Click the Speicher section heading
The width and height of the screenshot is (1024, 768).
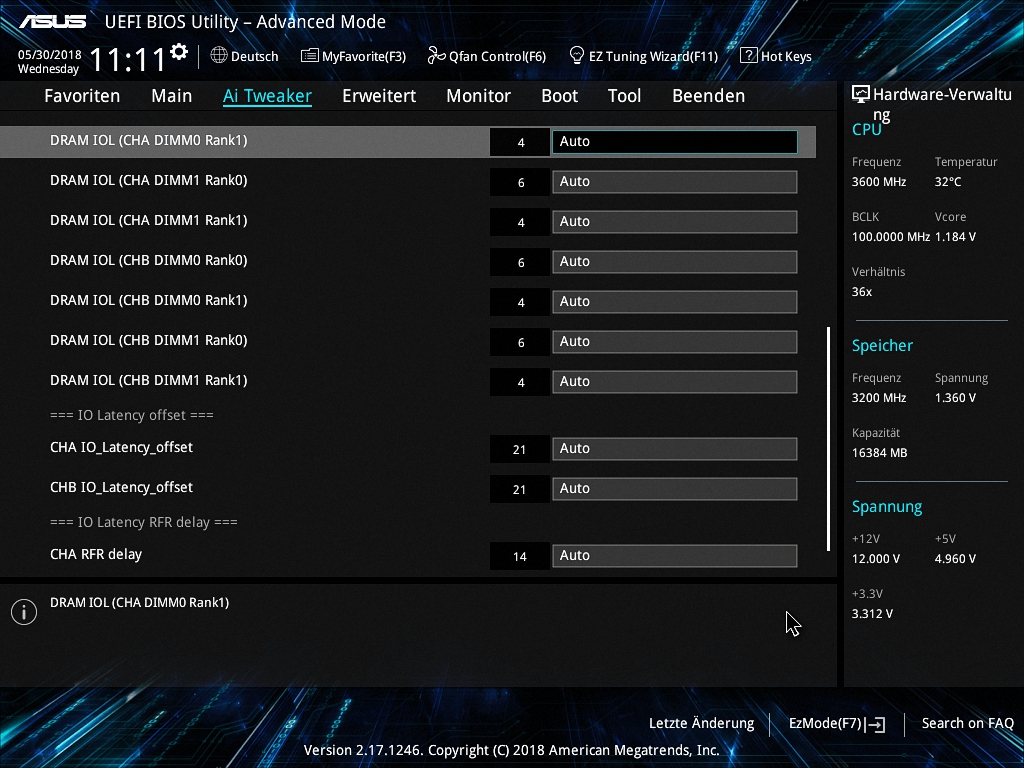[882, 345]
